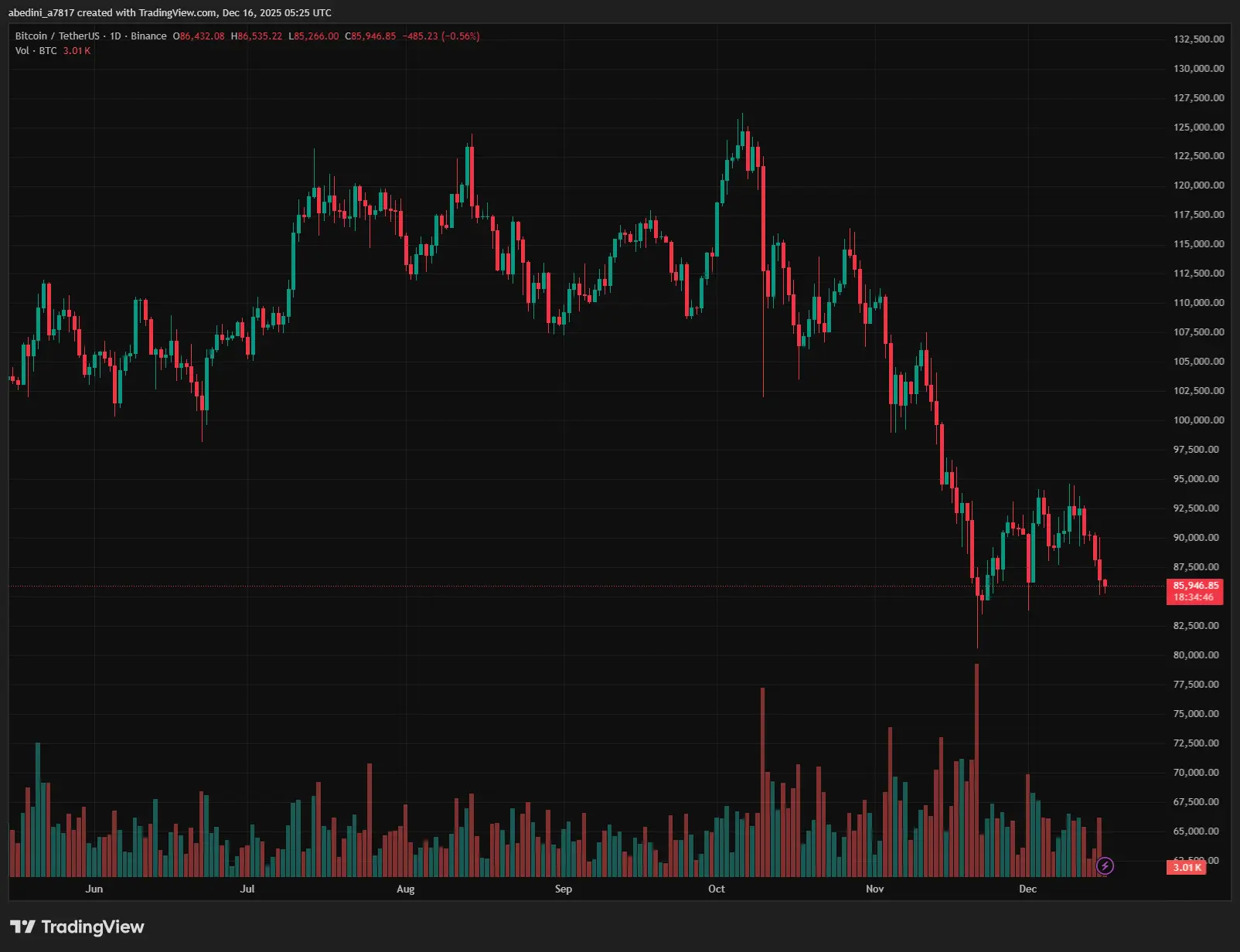Click the 100,000.00 price scale label
Screen dimensions: 1240x952
click(x=1198, y=420)
